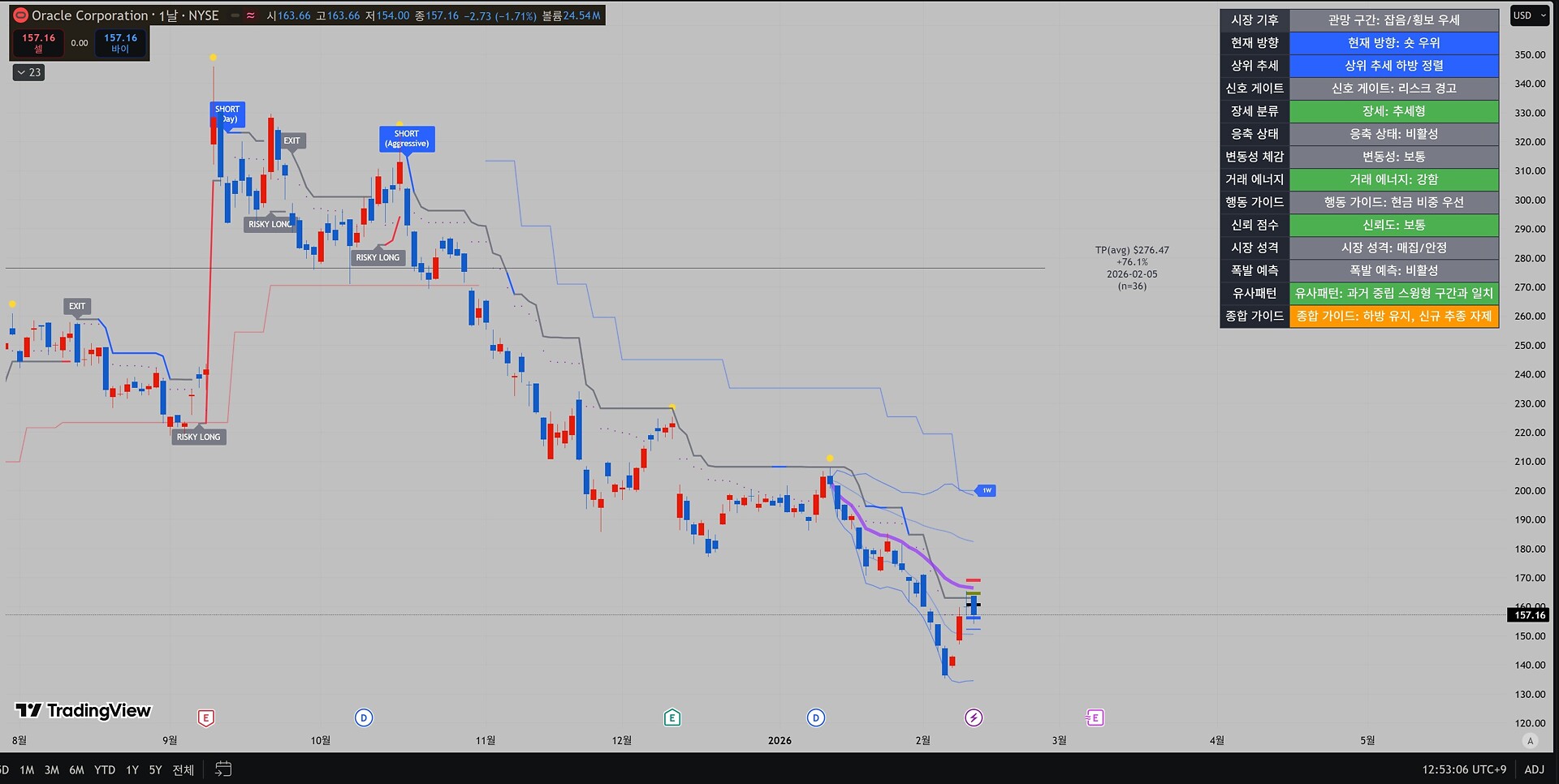This screenshot has width=1559, height=784.
Task: Click the 11월 label on the time axis
Action: pyautogui.click(x=486, y=740)
